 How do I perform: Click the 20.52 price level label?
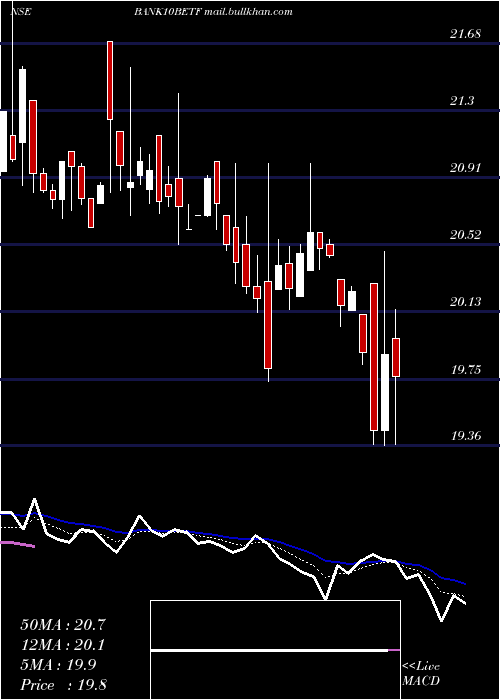[465, 234]
